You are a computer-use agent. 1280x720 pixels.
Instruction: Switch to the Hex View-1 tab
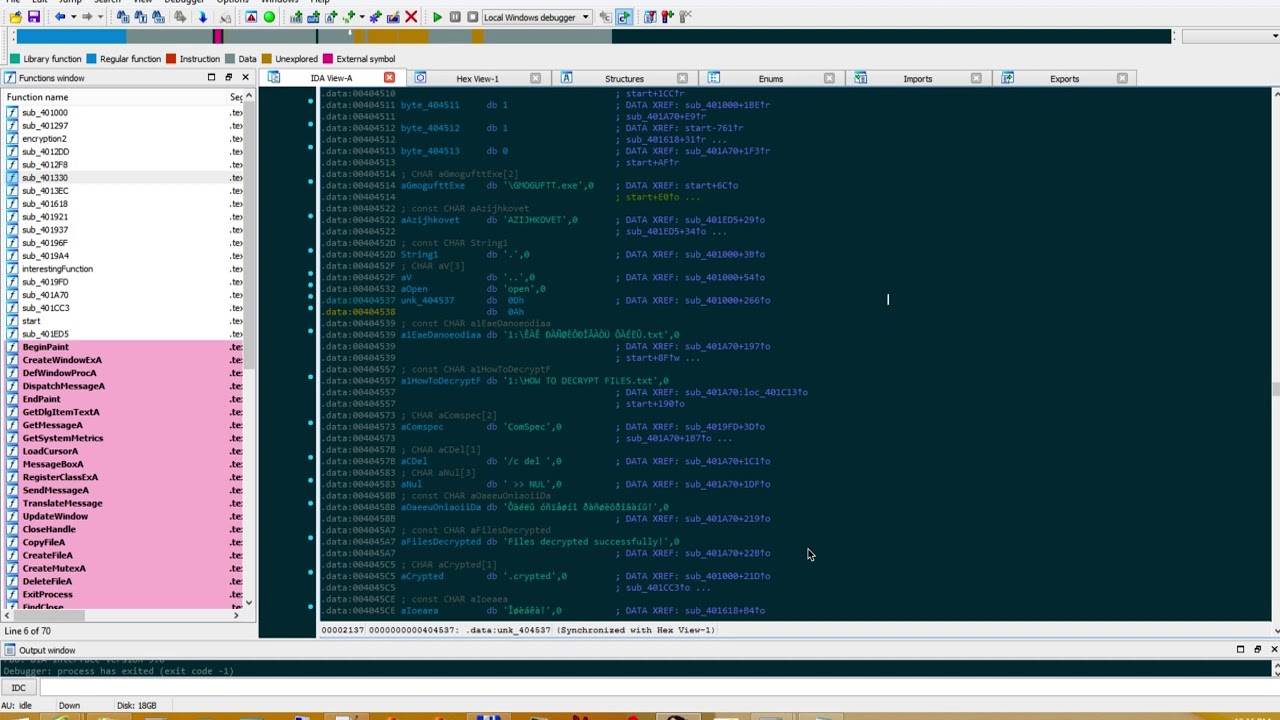point(477,79)
